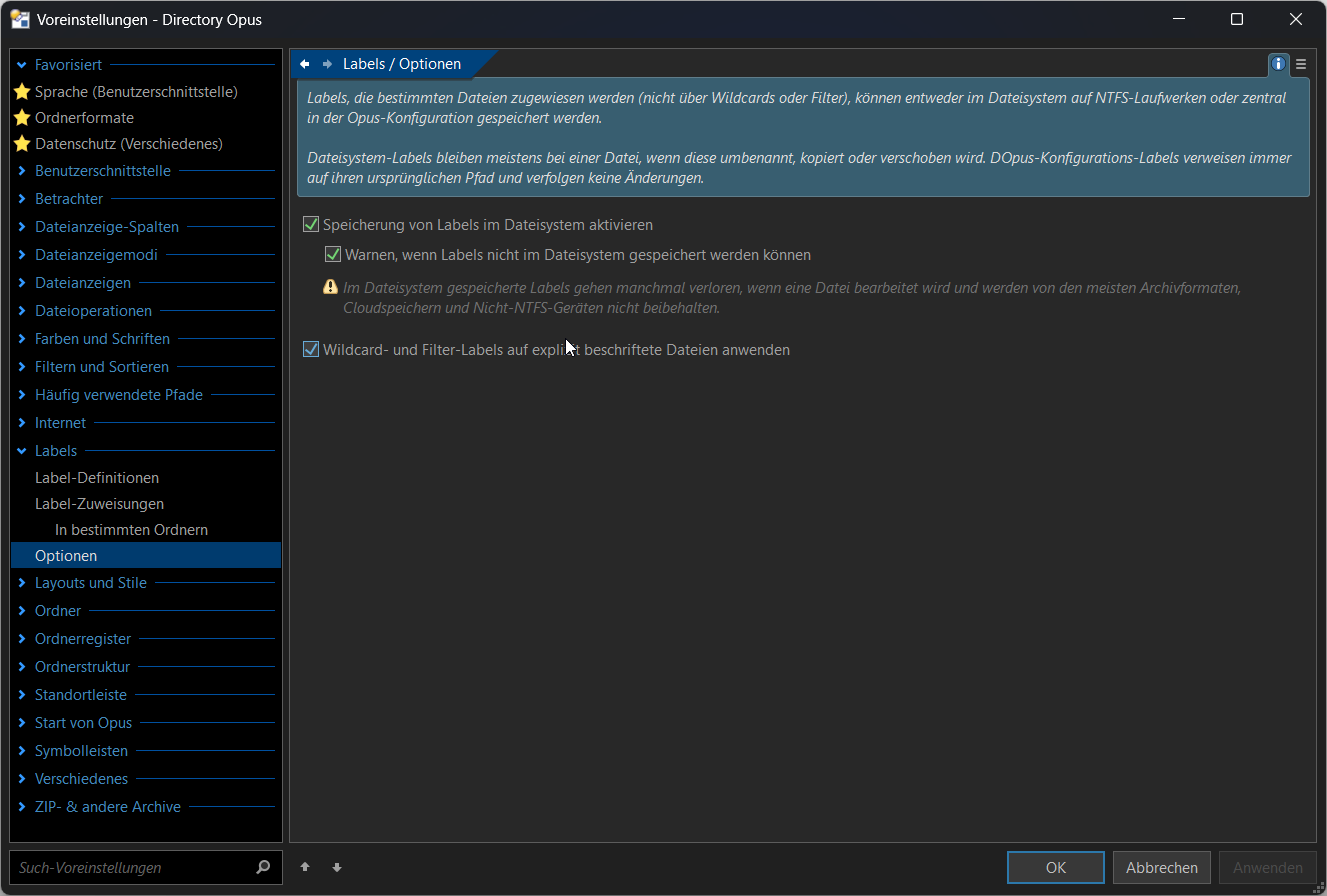Expand the Häufig verwendete Pfade category
The width and height of the screenshot is (1327, 896).
(x=22, y=395)
